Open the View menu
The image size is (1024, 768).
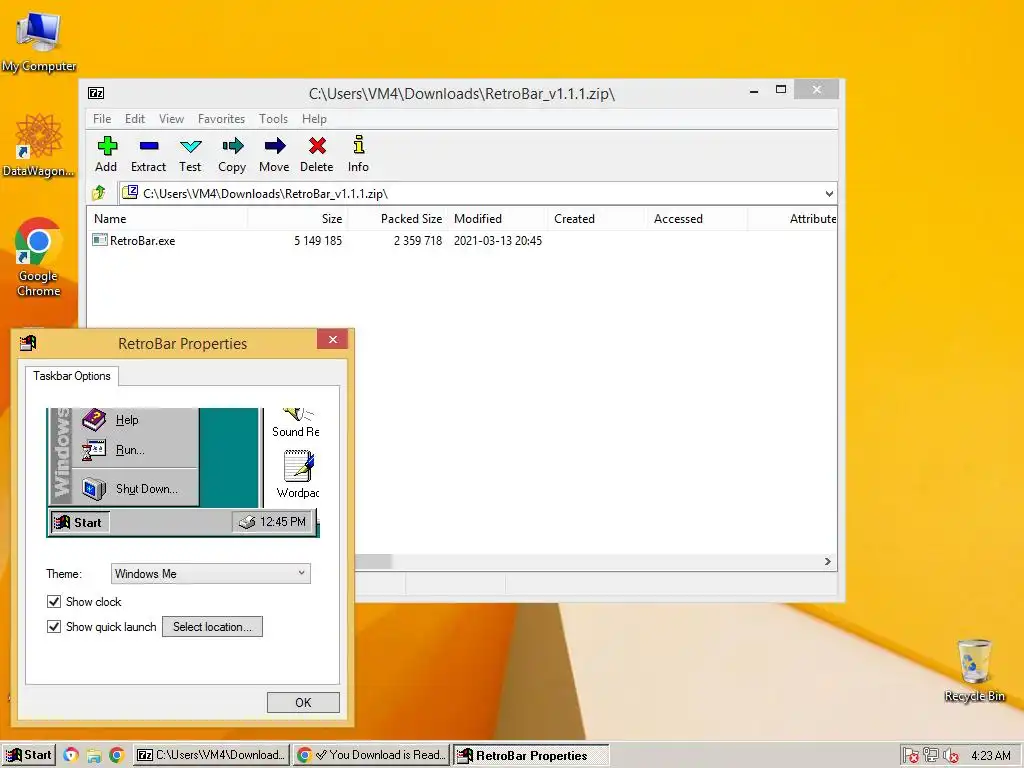pyautogui.click(x=171, y=119)
